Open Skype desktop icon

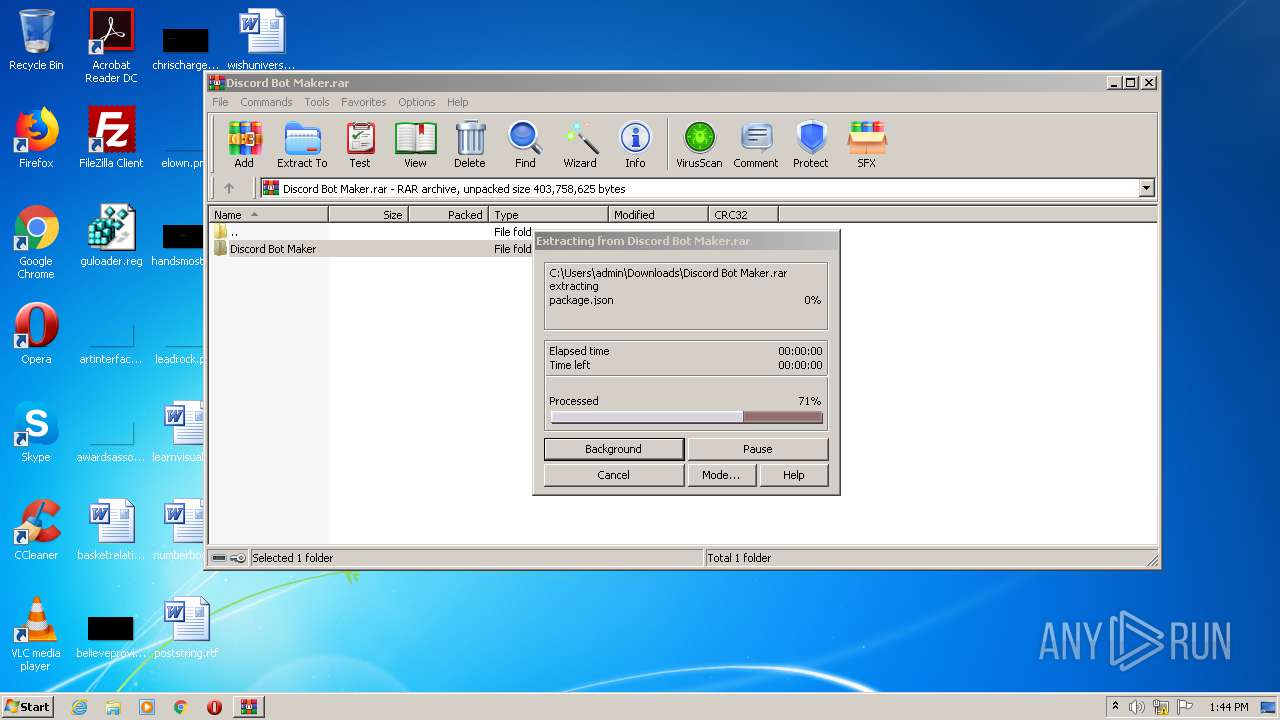point(36,432)
